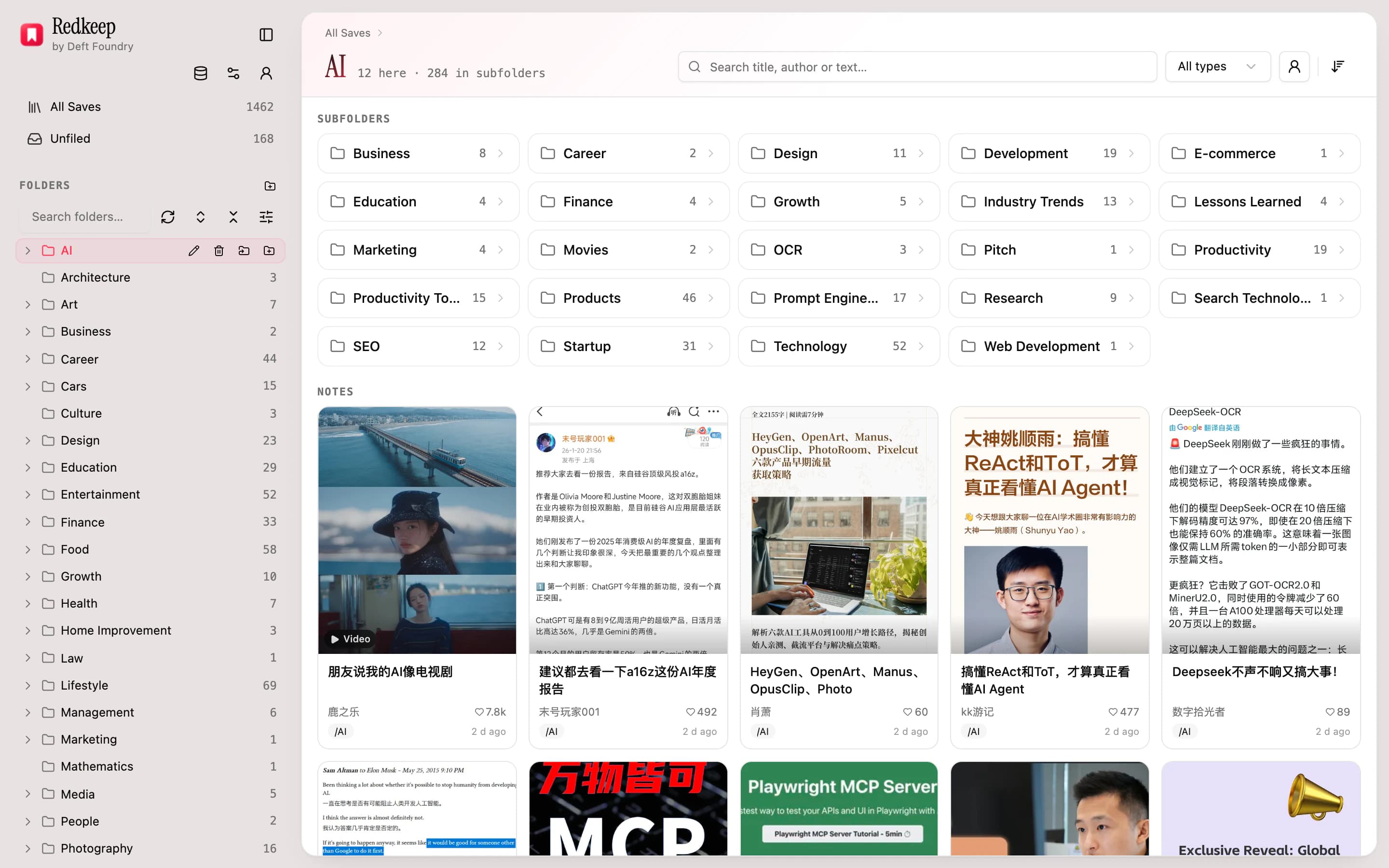The width and height of the screenshot is (1389, 868).
Task: Change sort order with the sort icon
Action: click(1338, 67)
